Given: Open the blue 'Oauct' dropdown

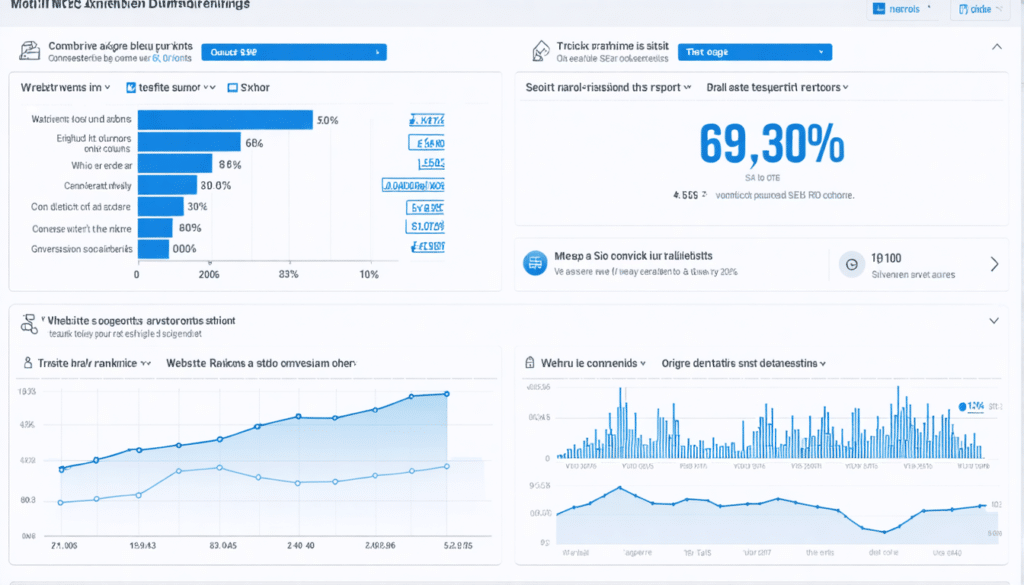Looking at the screenshot, I should (x=294, y=52).
